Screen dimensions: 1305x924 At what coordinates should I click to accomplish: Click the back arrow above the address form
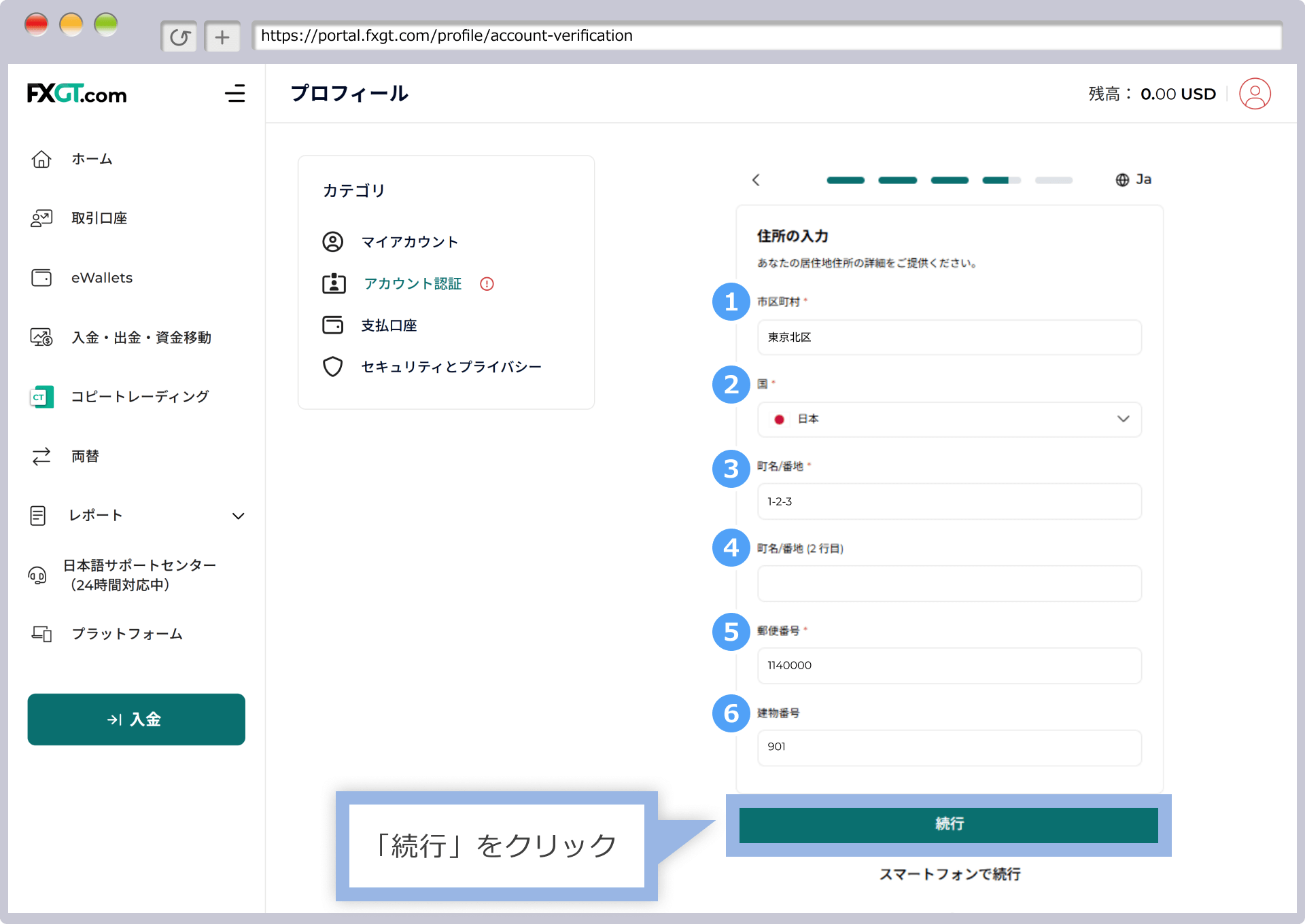click(x=756, y=180)
